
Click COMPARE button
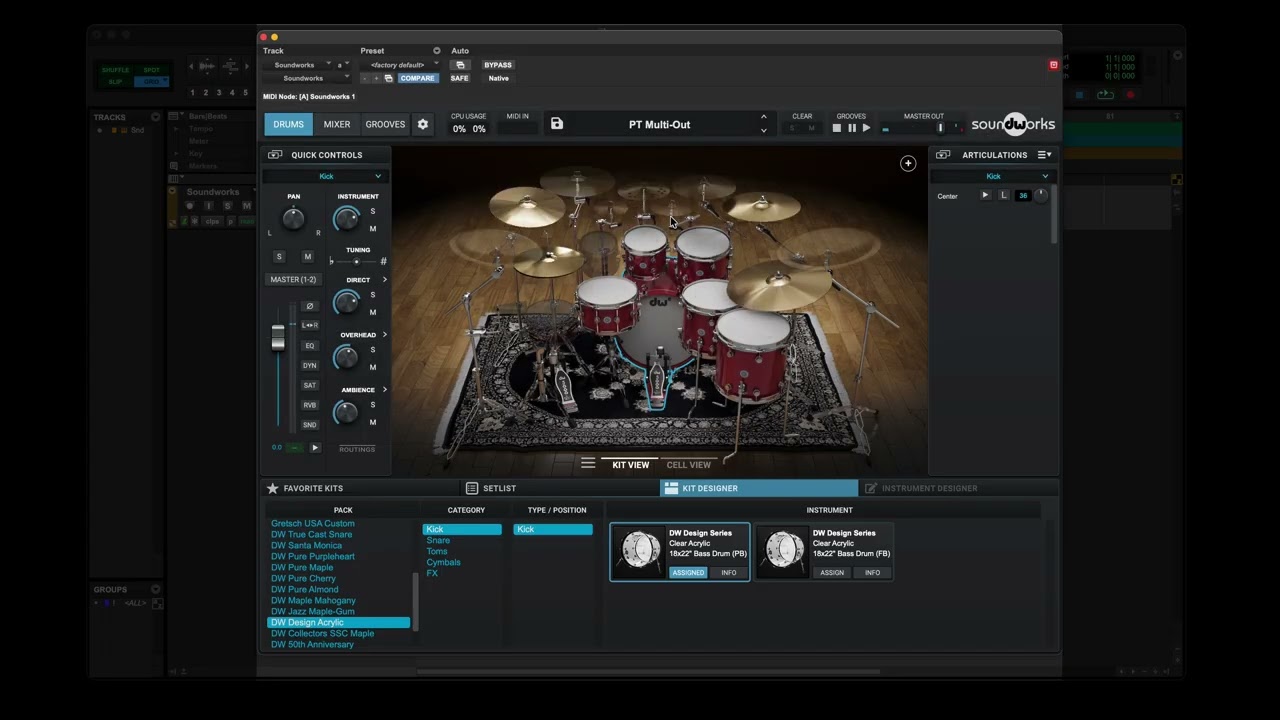point(417,78)
